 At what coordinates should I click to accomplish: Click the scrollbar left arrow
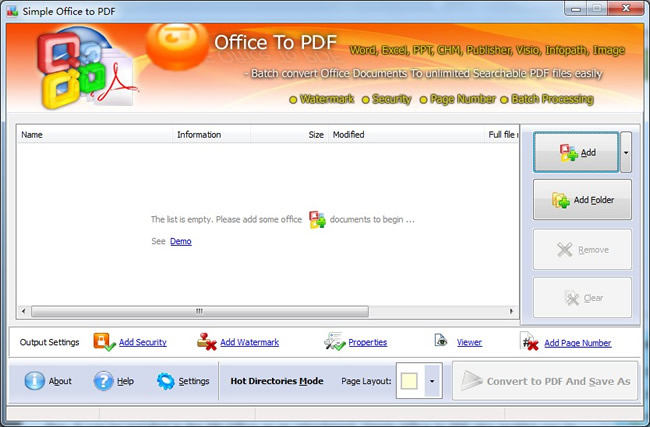(x=23, y=311)
